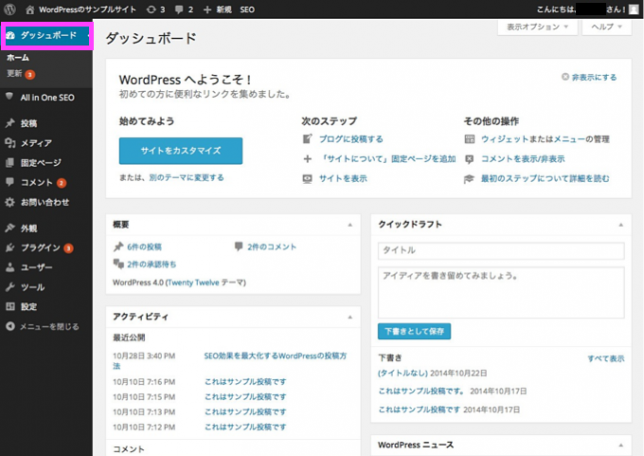Image resolution: width=644 pixels, height=456 pixels.
Task: Click the 設定 settings icon in sidebar
Action: [10, 306]
